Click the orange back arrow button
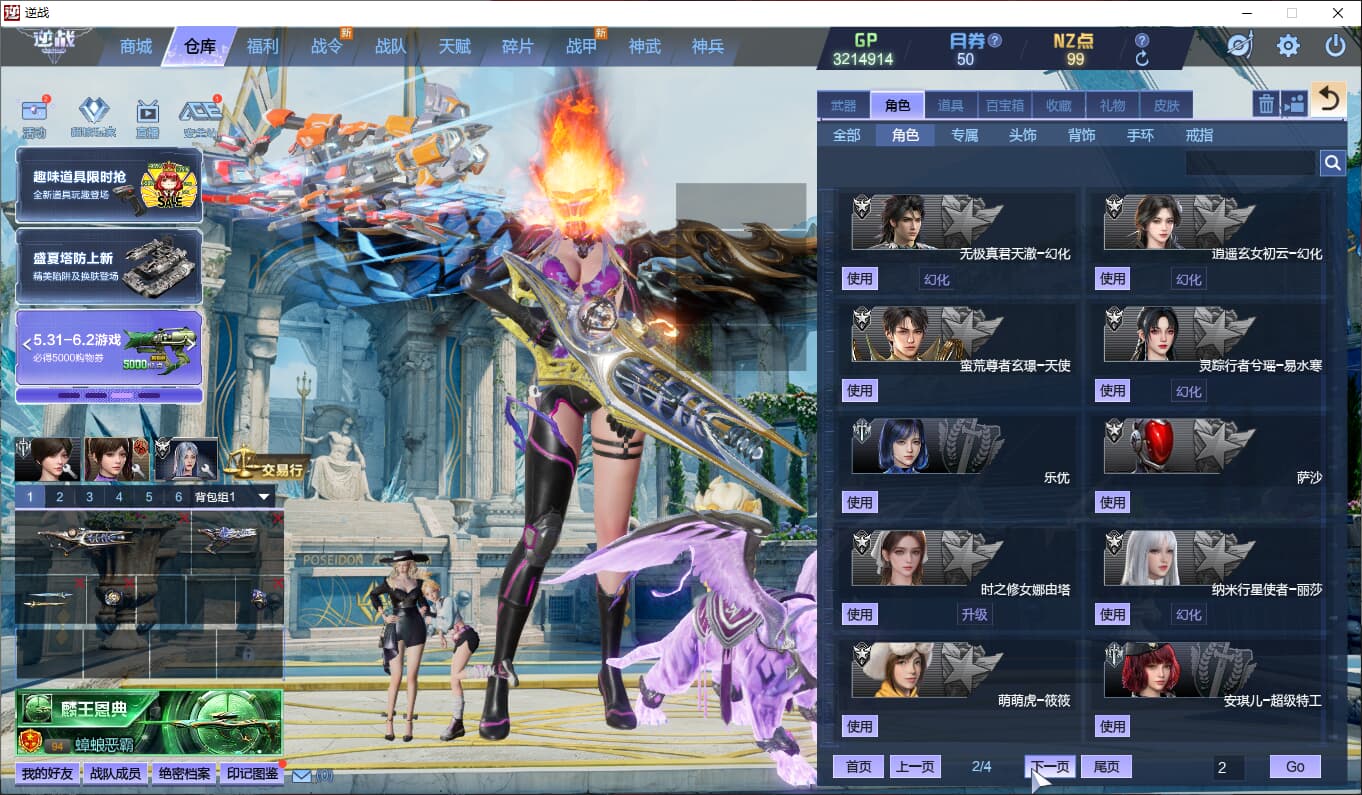The image size is (1362, 795). 1328,99
